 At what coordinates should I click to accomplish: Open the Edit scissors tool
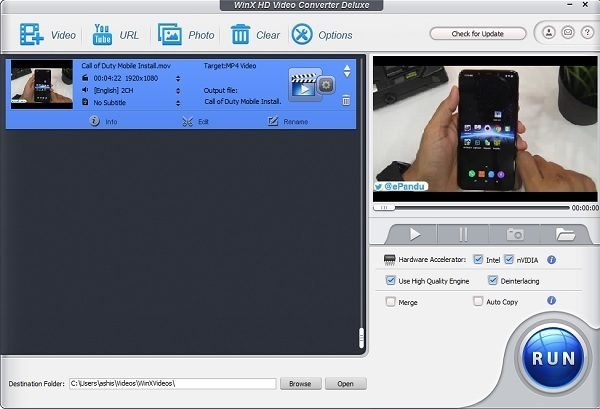[195, 122]
